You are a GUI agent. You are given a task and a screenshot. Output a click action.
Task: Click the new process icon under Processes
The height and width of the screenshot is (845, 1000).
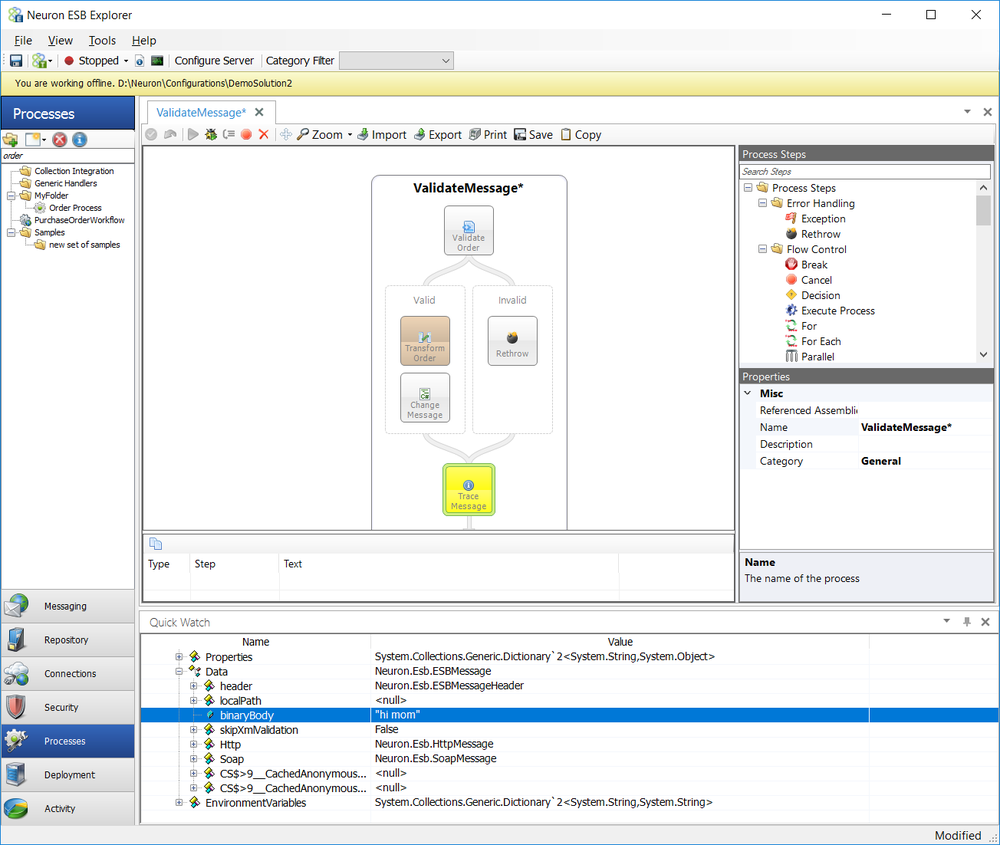[x=35, y=140]
